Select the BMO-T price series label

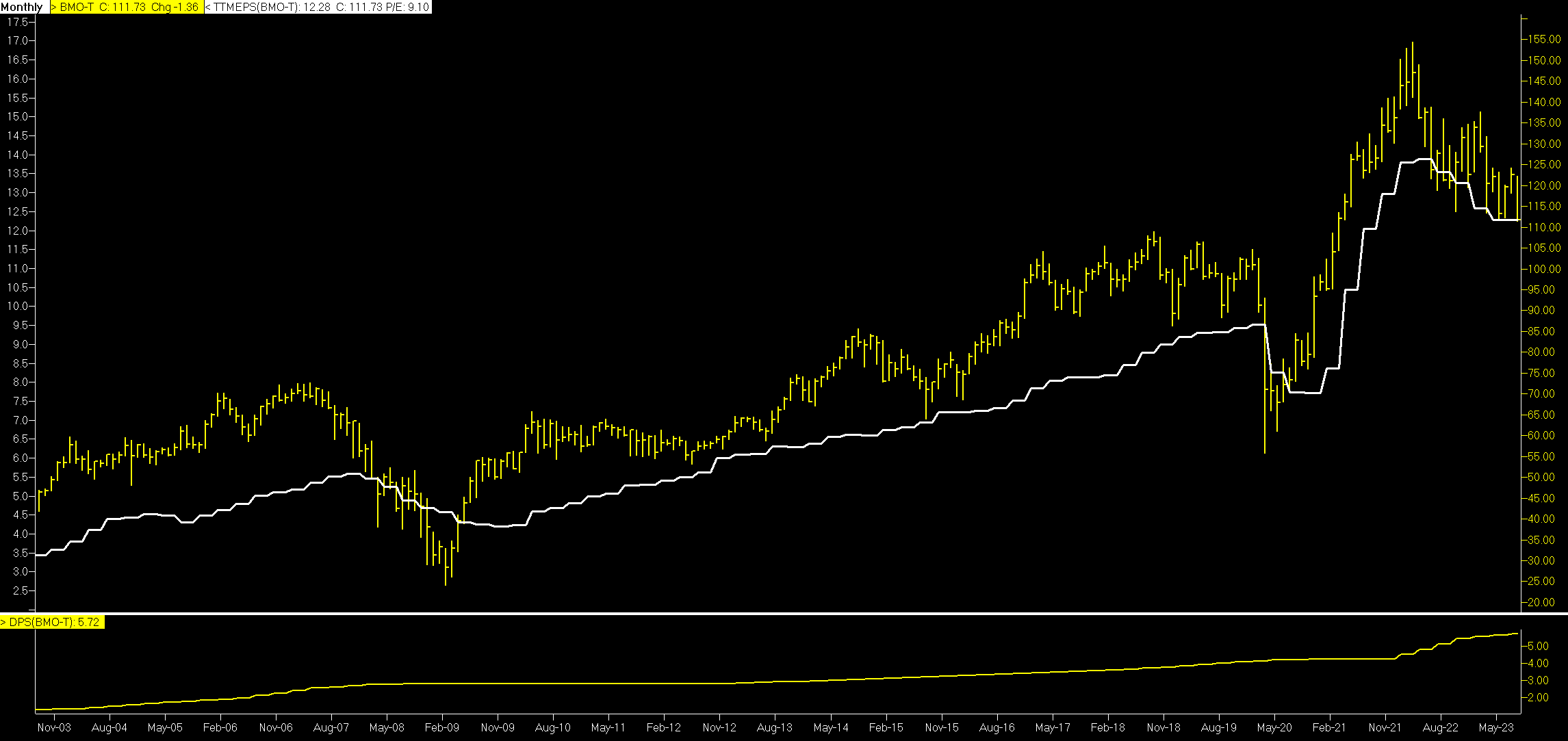(x=127, y=7)
